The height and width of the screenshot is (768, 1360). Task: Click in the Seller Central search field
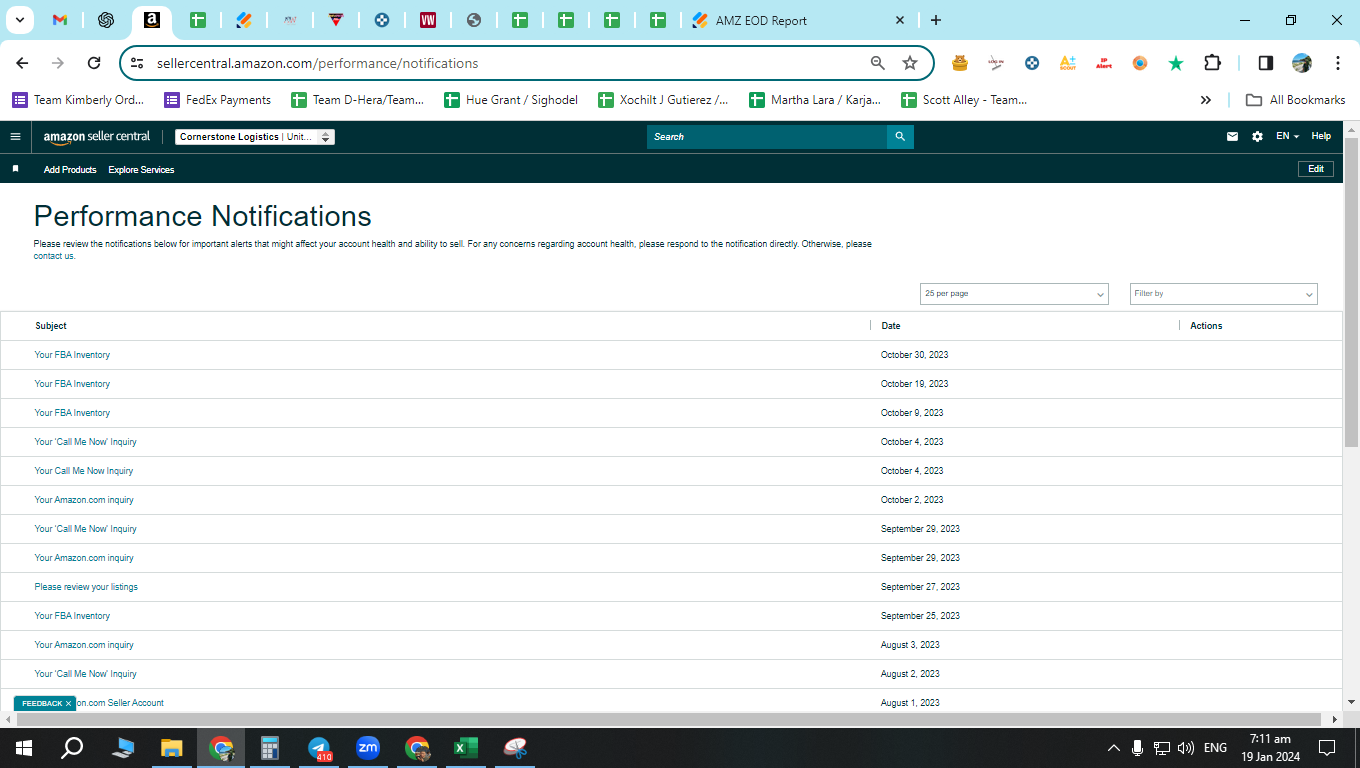pos(767,137)
